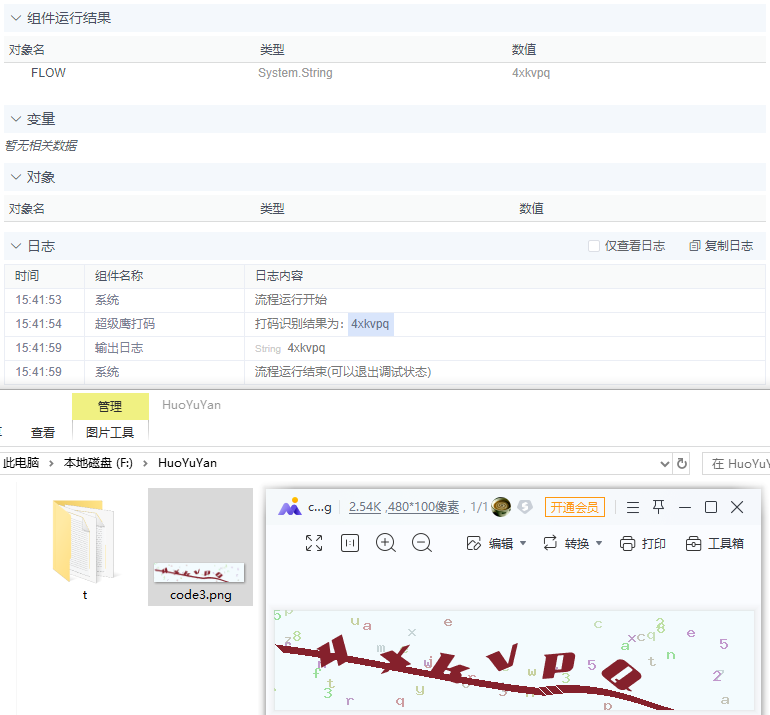Click the 2.54K file size link

click(365, 507)
